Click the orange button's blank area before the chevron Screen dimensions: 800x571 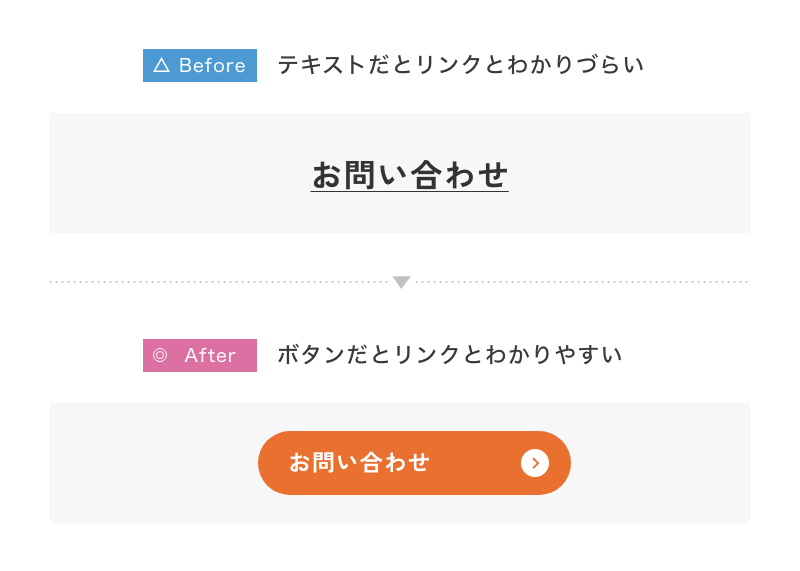474,463
